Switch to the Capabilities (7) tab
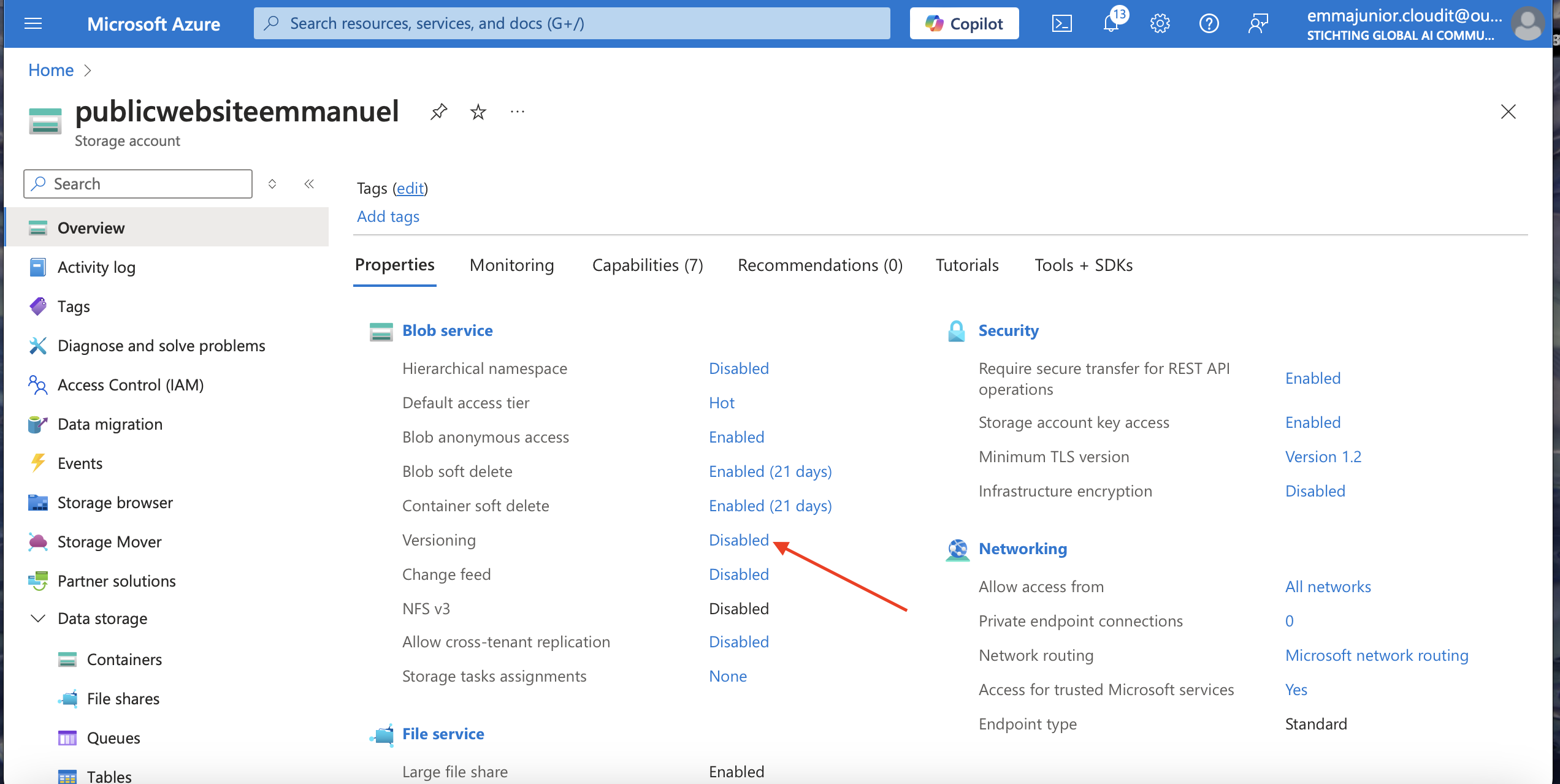Screen dimensions: 1560x784 [x=648, y=265]
